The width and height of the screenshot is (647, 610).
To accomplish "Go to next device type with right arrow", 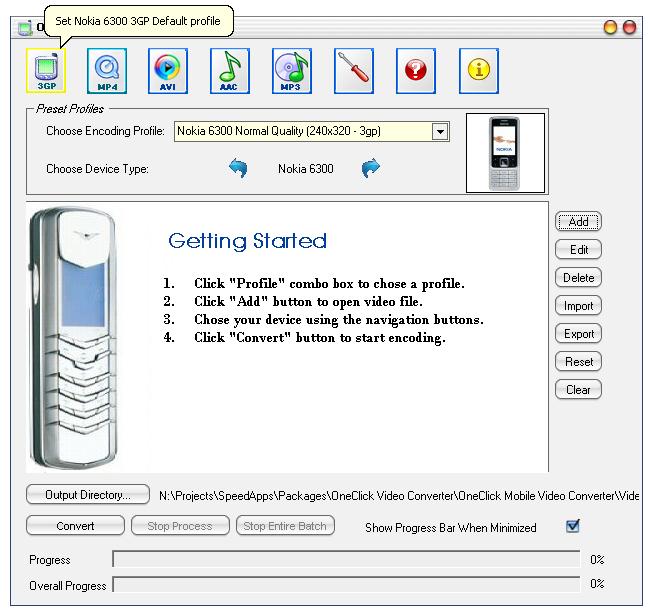I will point(371,168).
